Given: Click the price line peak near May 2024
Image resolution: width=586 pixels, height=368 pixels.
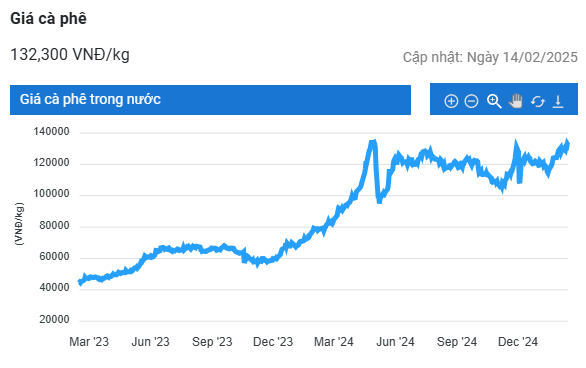Looking at the screenshot, I should [x=373, y=142].
